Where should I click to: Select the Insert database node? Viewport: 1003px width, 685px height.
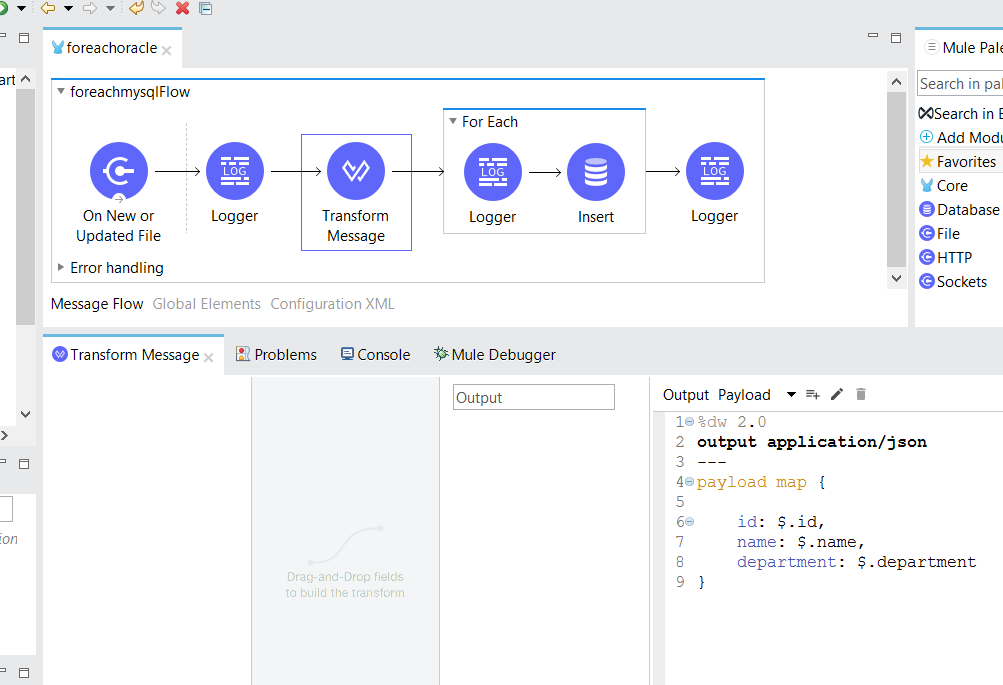(595, 172)
